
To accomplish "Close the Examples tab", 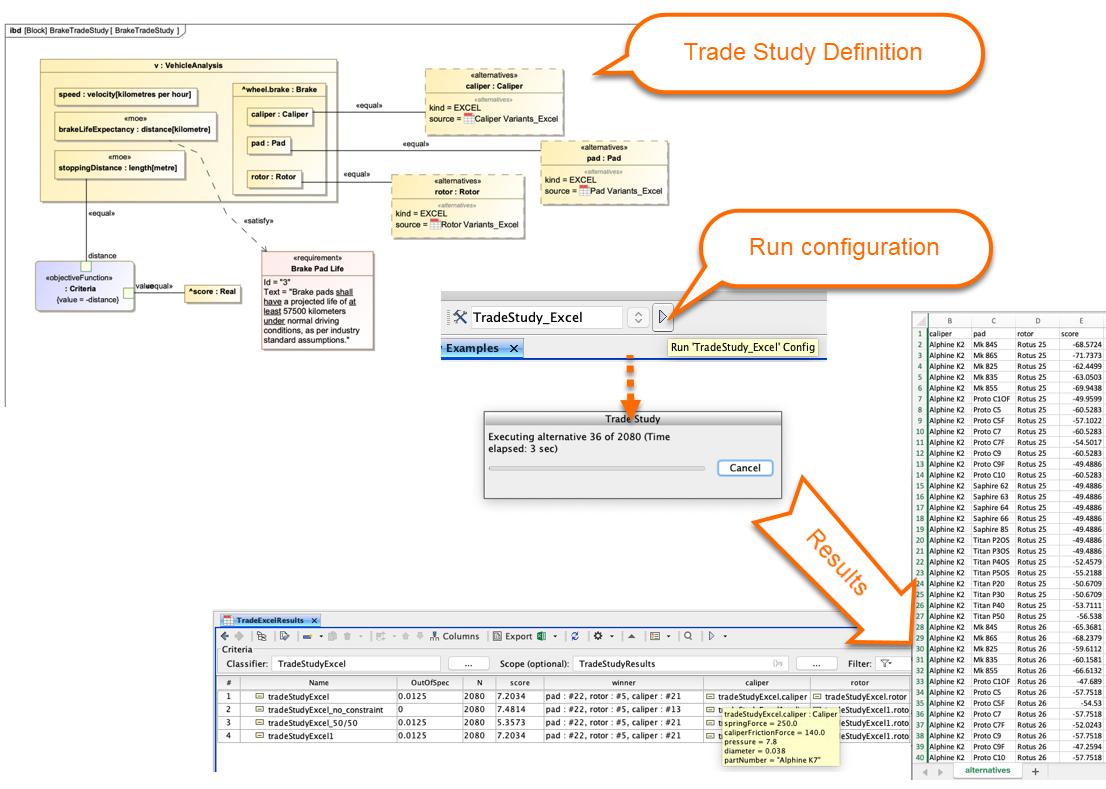I will click(514, 348).
